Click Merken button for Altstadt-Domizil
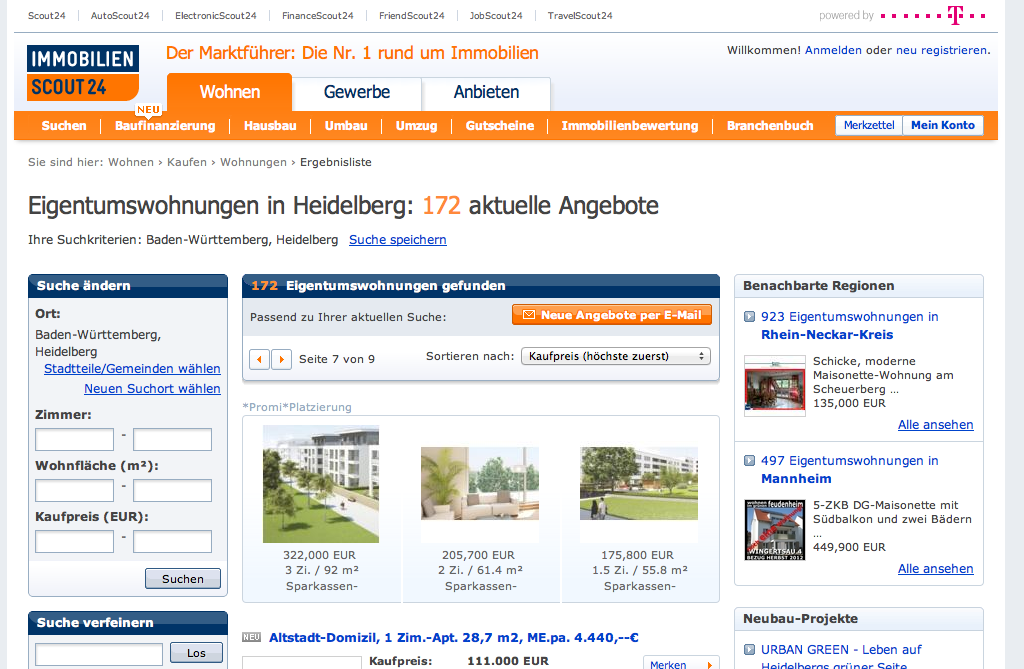This screenshot has height=669, width=1024. point(681,663)
